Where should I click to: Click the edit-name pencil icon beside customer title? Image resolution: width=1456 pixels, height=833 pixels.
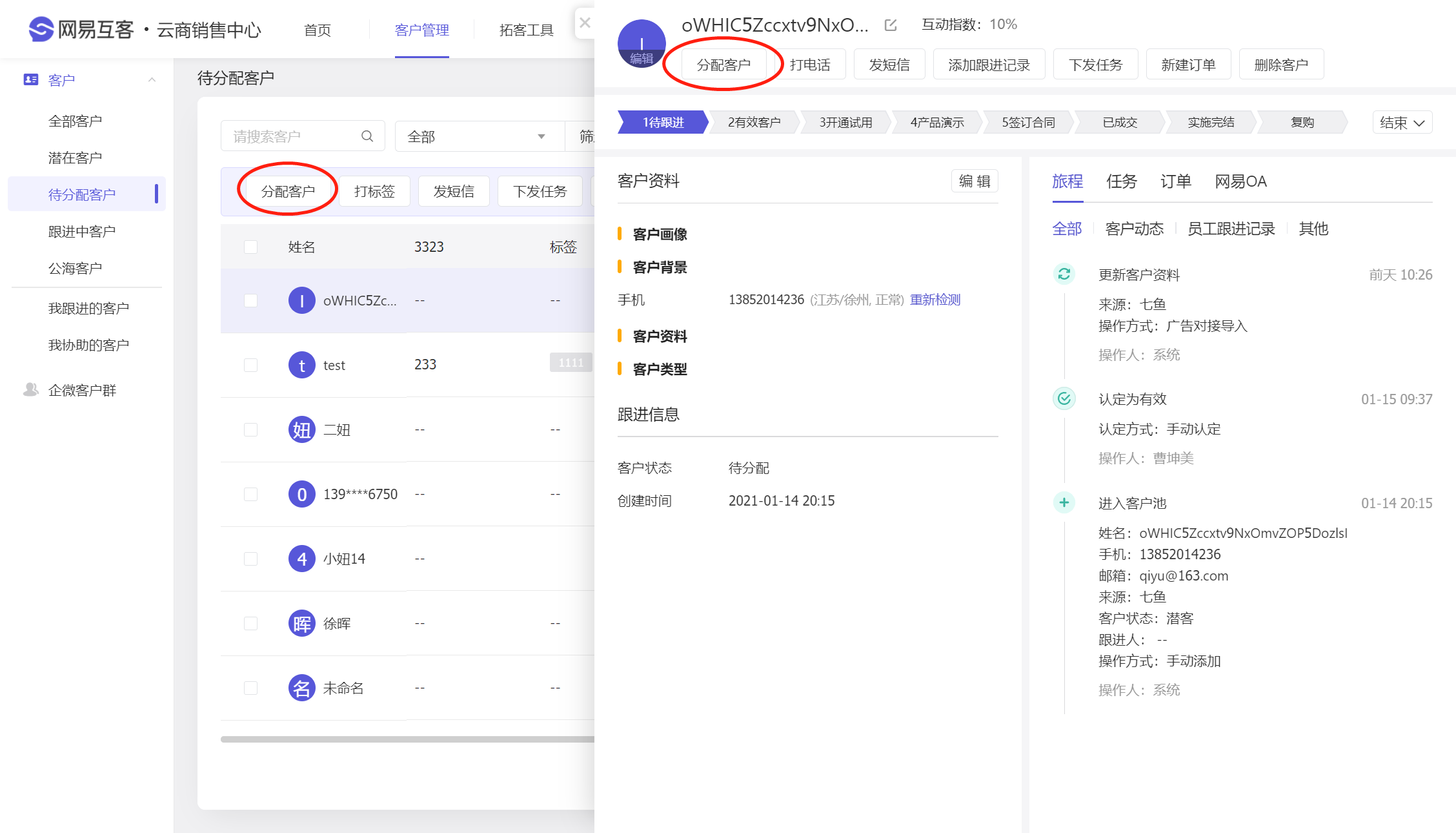coord(891,25)
